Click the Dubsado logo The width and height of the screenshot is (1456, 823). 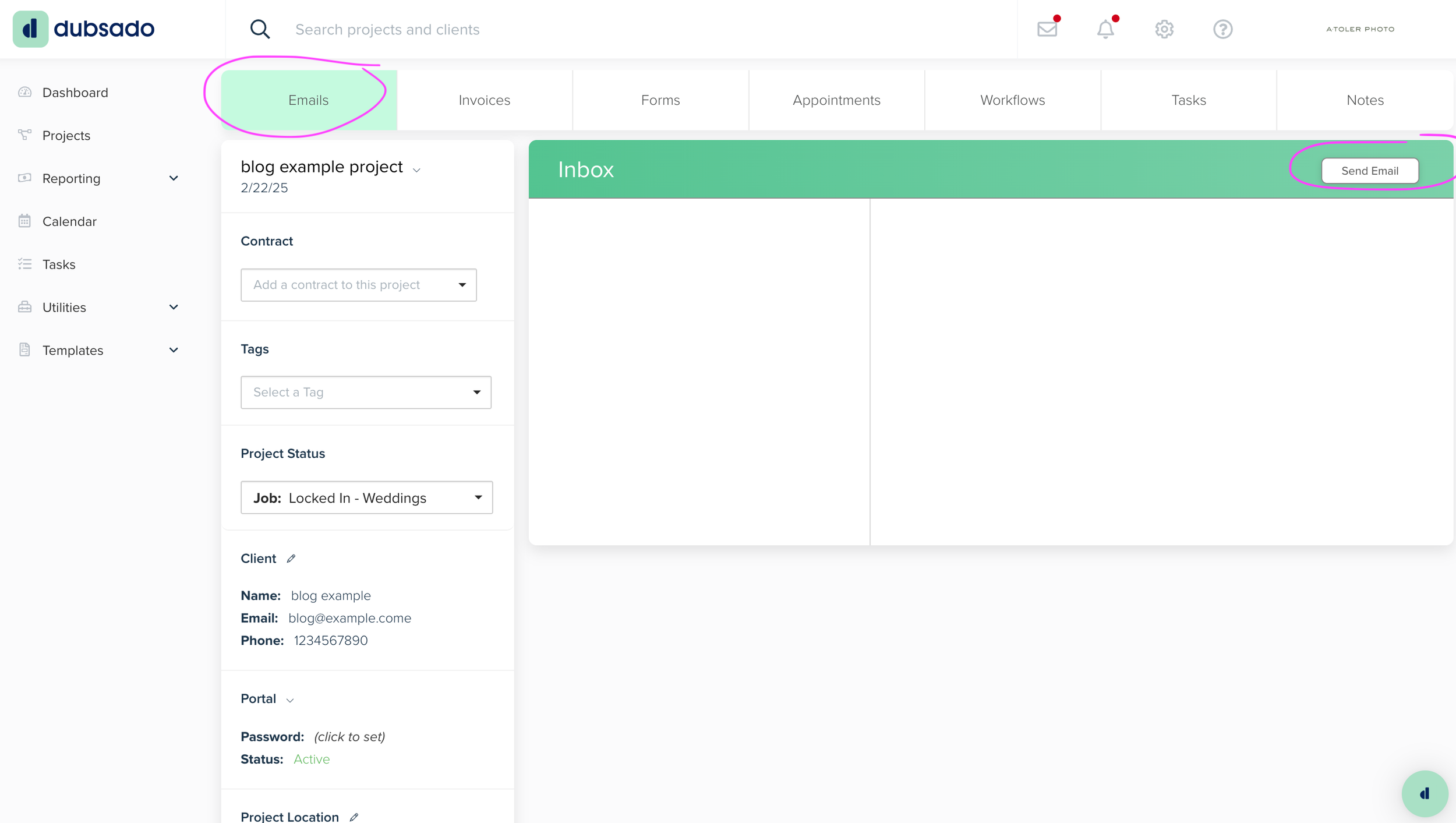pyautogui.click(x=84, y=29)
